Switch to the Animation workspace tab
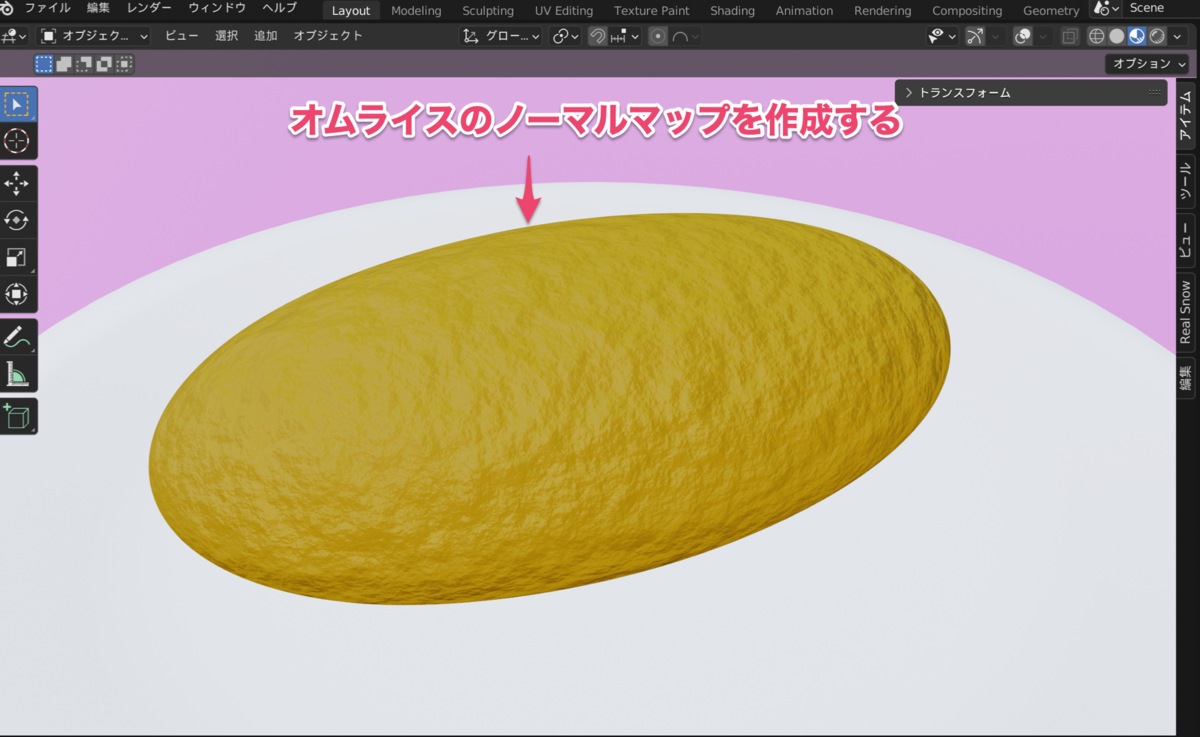 tap(805, 11)
